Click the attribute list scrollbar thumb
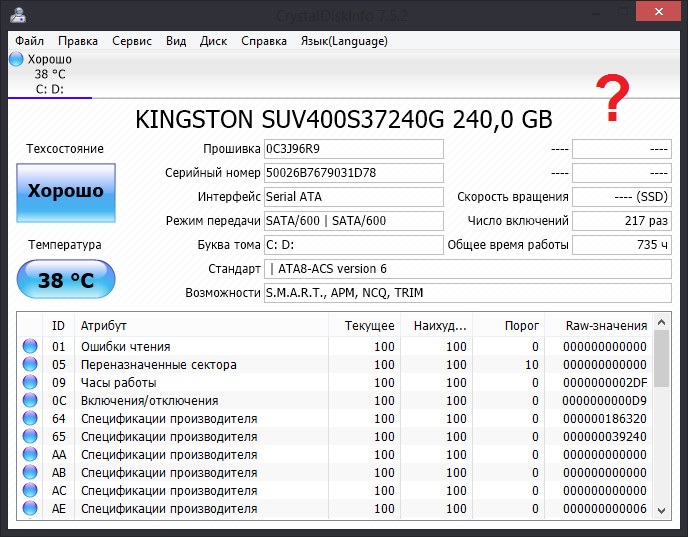Screen dimensions: 688x537 (662, 359)
